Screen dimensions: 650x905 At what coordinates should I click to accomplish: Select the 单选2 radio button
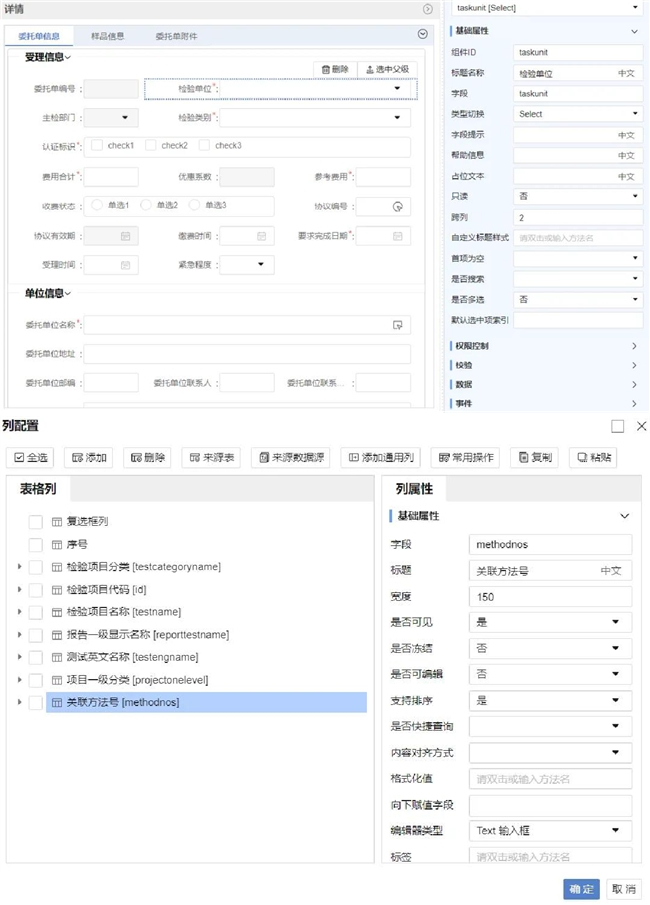coord(146,205)
